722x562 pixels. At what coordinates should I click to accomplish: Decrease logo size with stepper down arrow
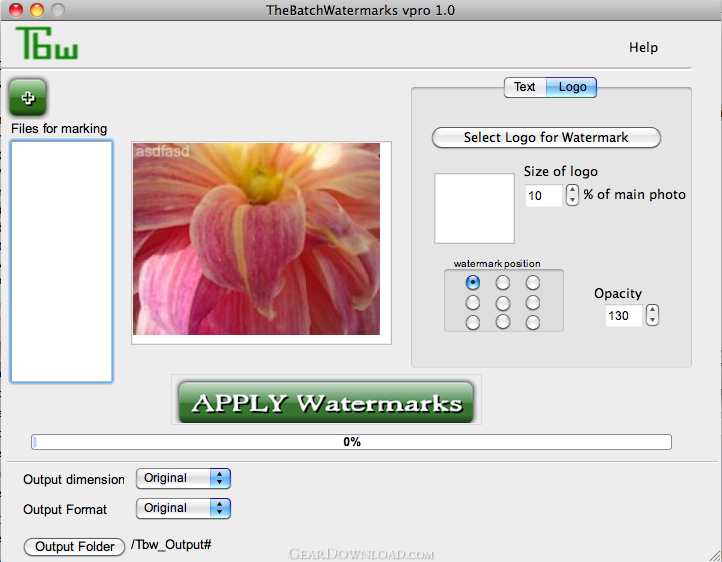point(572,200)
